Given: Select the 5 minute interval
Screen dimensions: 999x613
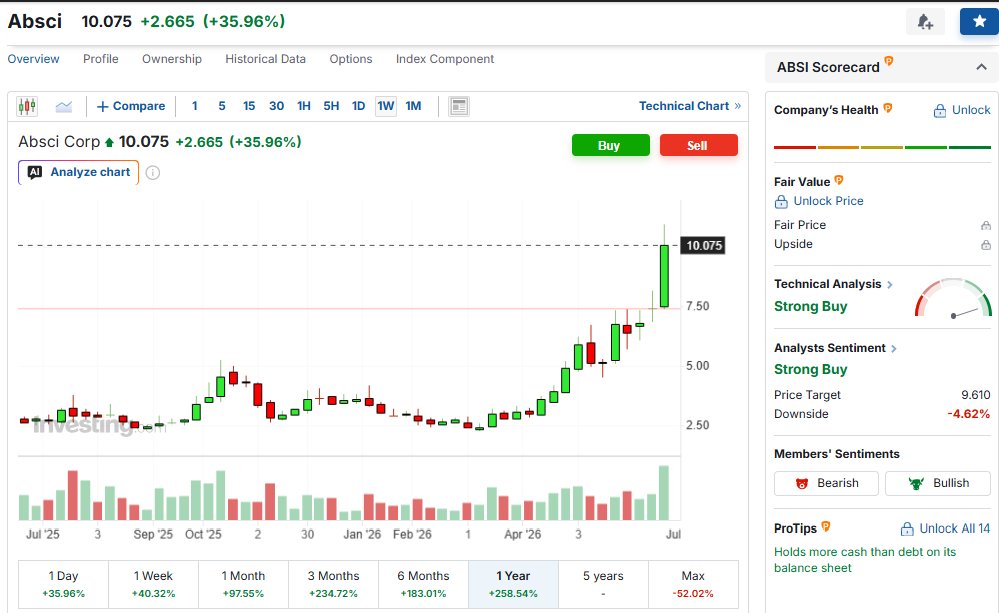Looking at the screenshot, I should point(222,106).
